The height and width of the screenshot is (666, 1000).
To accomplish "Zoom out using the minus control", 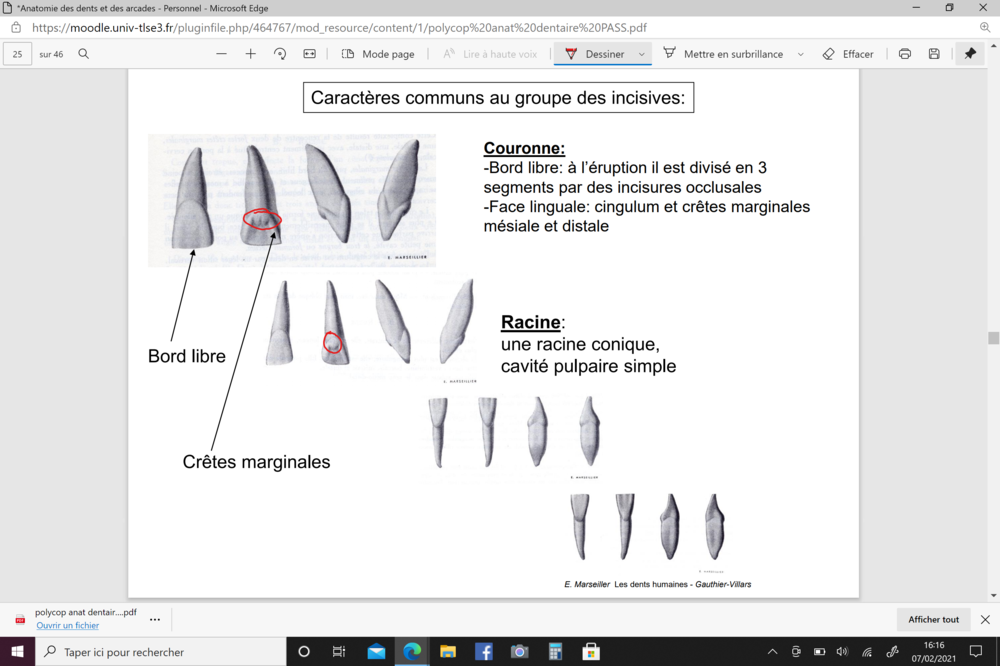I will pos(220,54).
